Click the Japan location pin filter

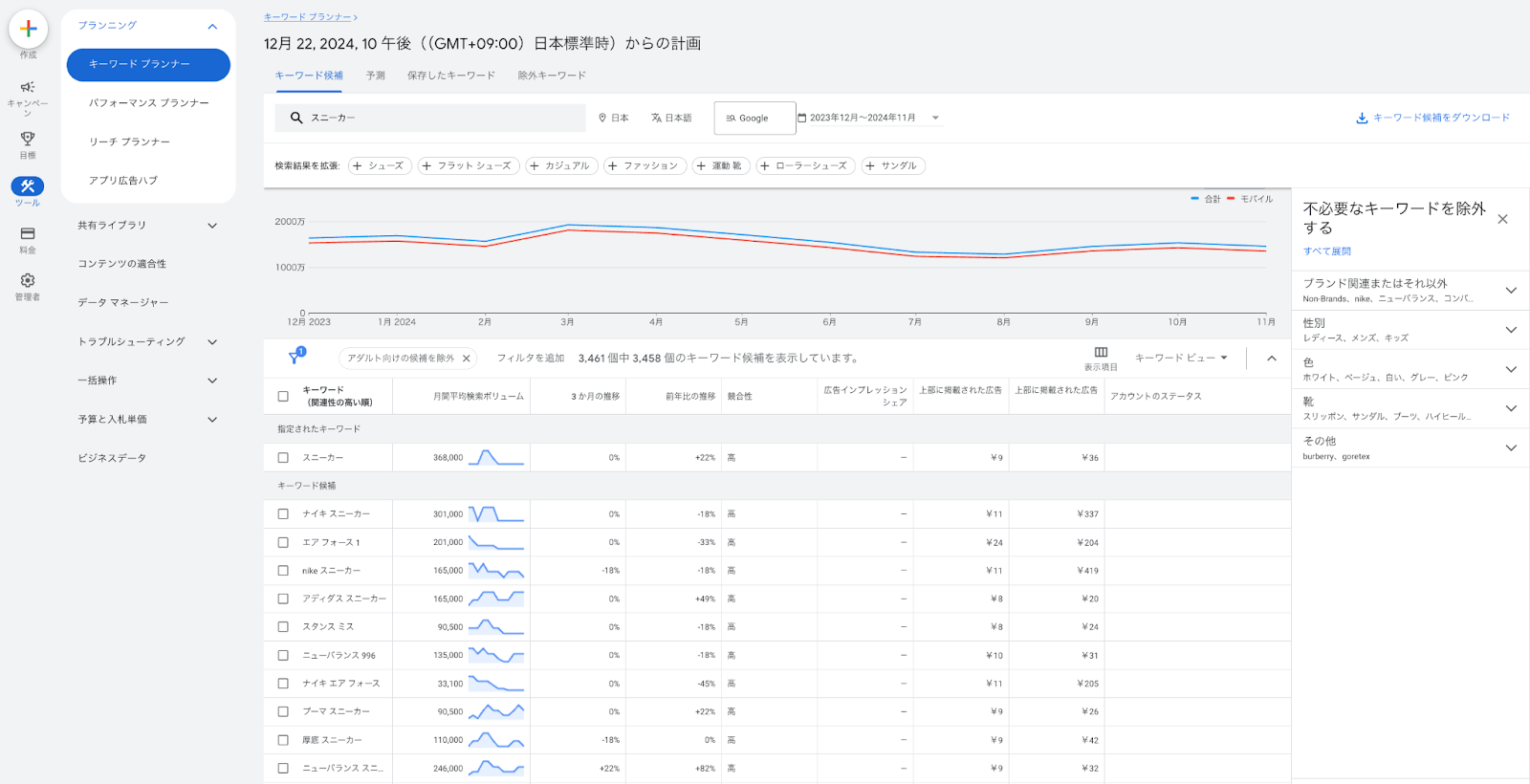pos(614,118)
